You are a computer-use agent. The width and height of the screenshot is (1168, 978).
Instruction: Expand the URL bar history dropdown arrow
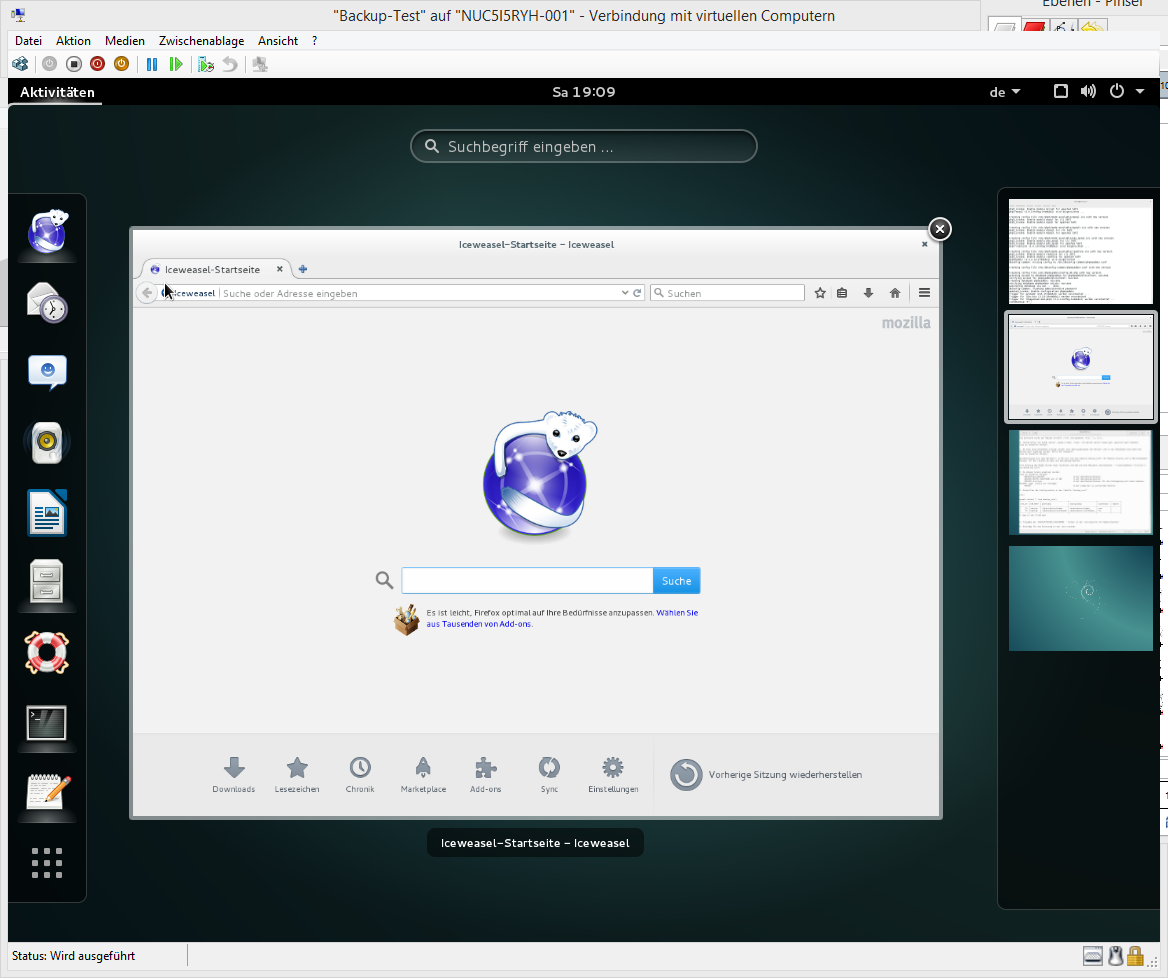point(625,293)
